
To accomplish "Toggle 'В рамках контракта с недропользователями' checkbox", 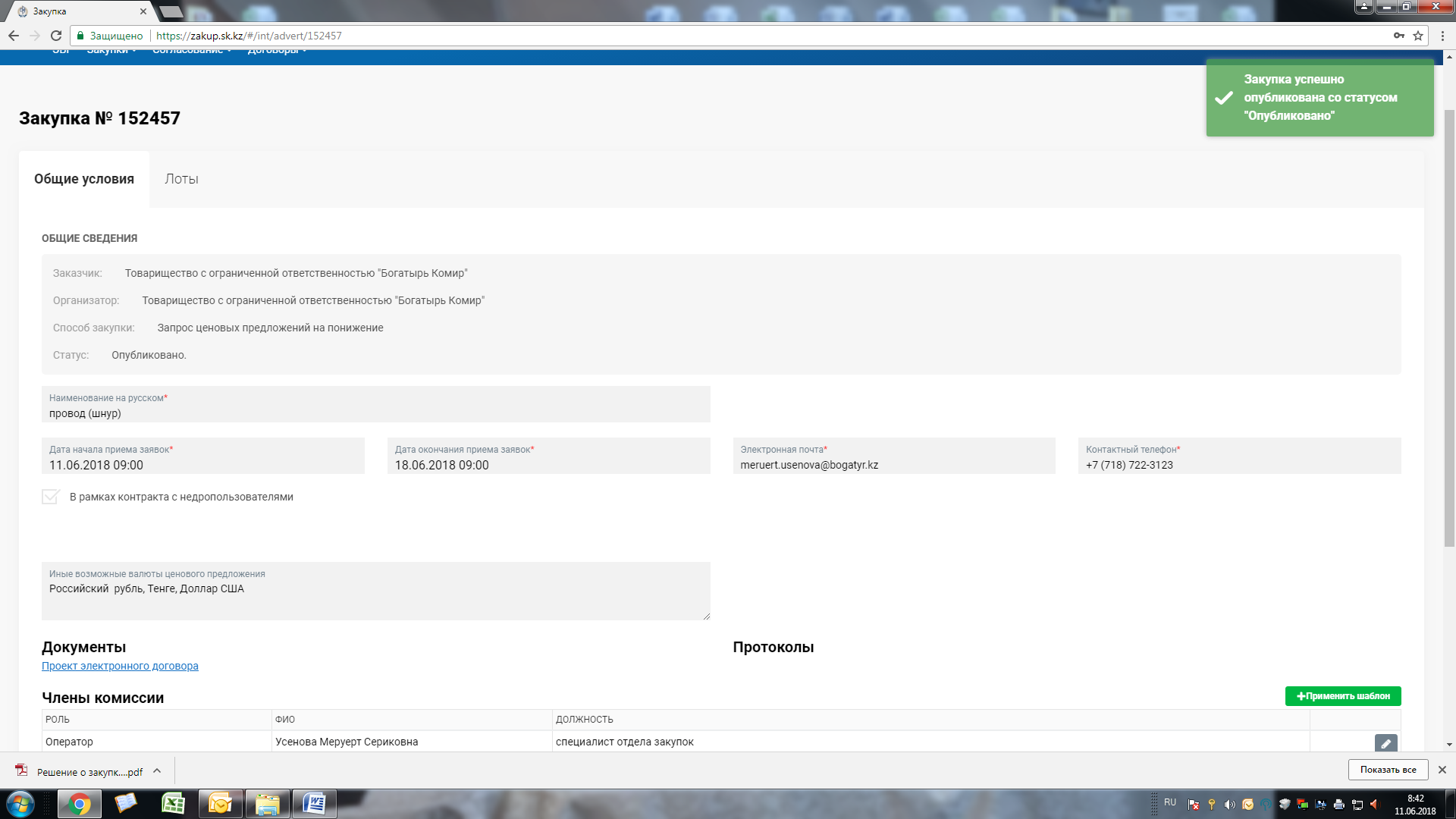I will pyautogui.click(x=51, y=497).
